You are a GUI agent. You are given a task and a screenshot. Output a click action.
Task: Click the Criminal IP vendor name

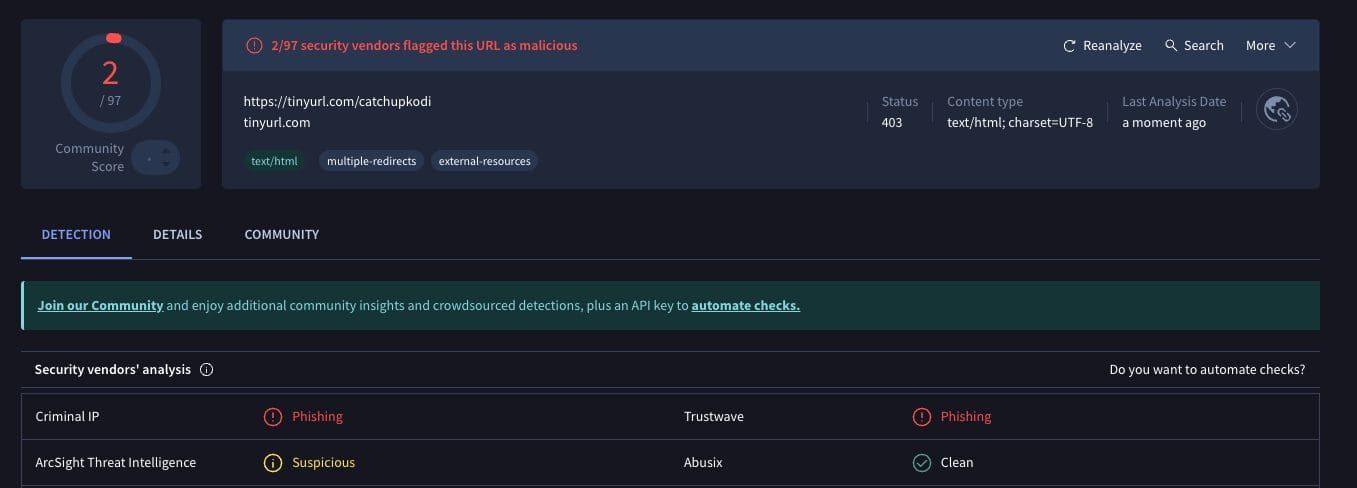pyautogui.click(x=67, y=417)
